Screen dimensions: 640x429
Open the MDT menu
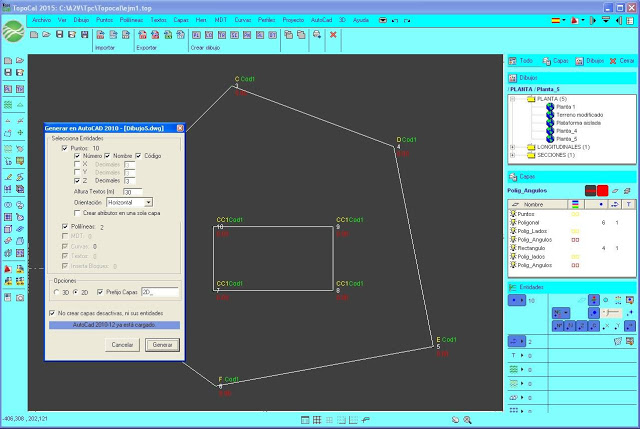tap(220, 20)
